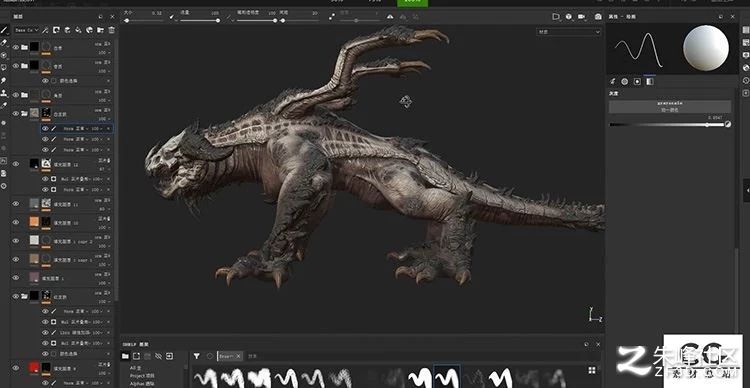Collapse the topmost layer folder

click(x=24, y=47)
